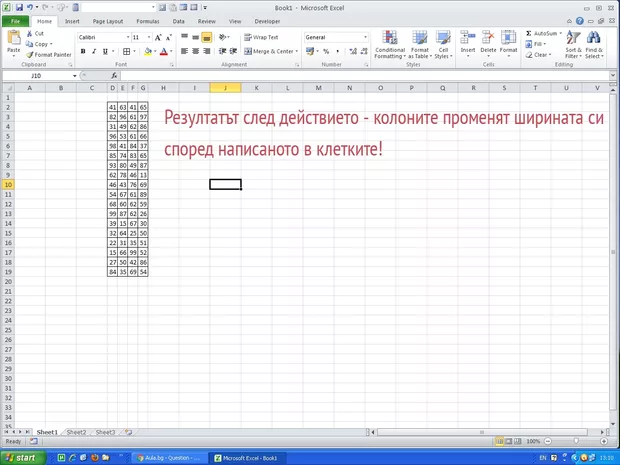Toggle Underline formatting

[x=105, y=51]
